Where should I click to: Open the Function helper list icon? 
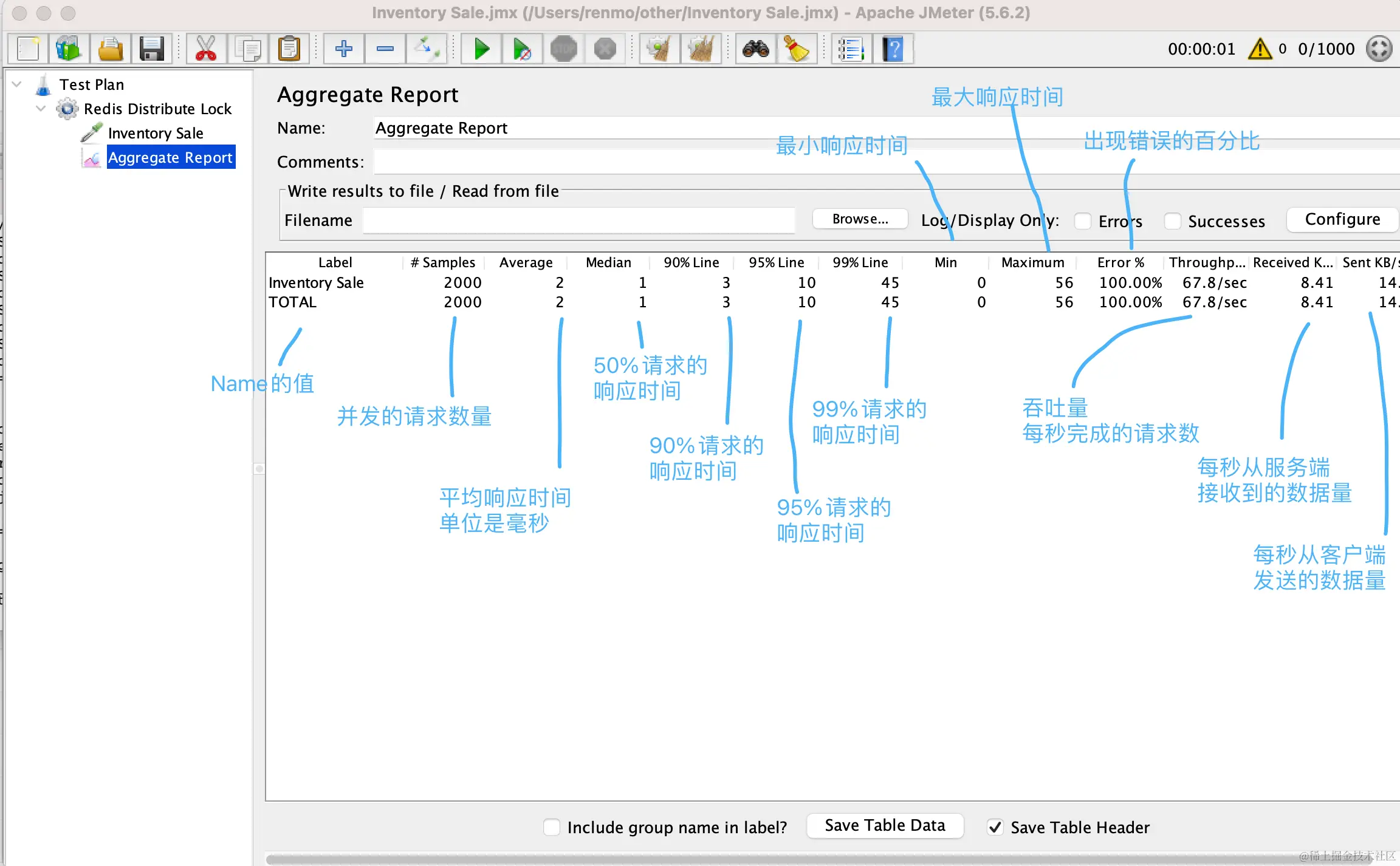tap(851, 49)
